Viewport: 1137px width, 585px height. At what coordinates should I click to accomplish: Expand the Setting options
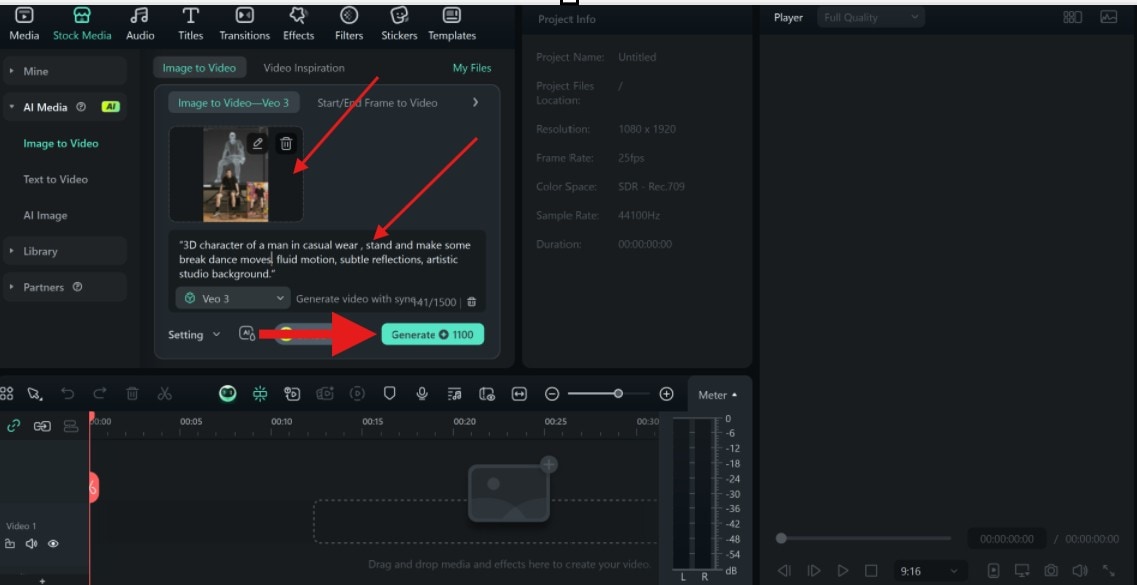(192, 334)
